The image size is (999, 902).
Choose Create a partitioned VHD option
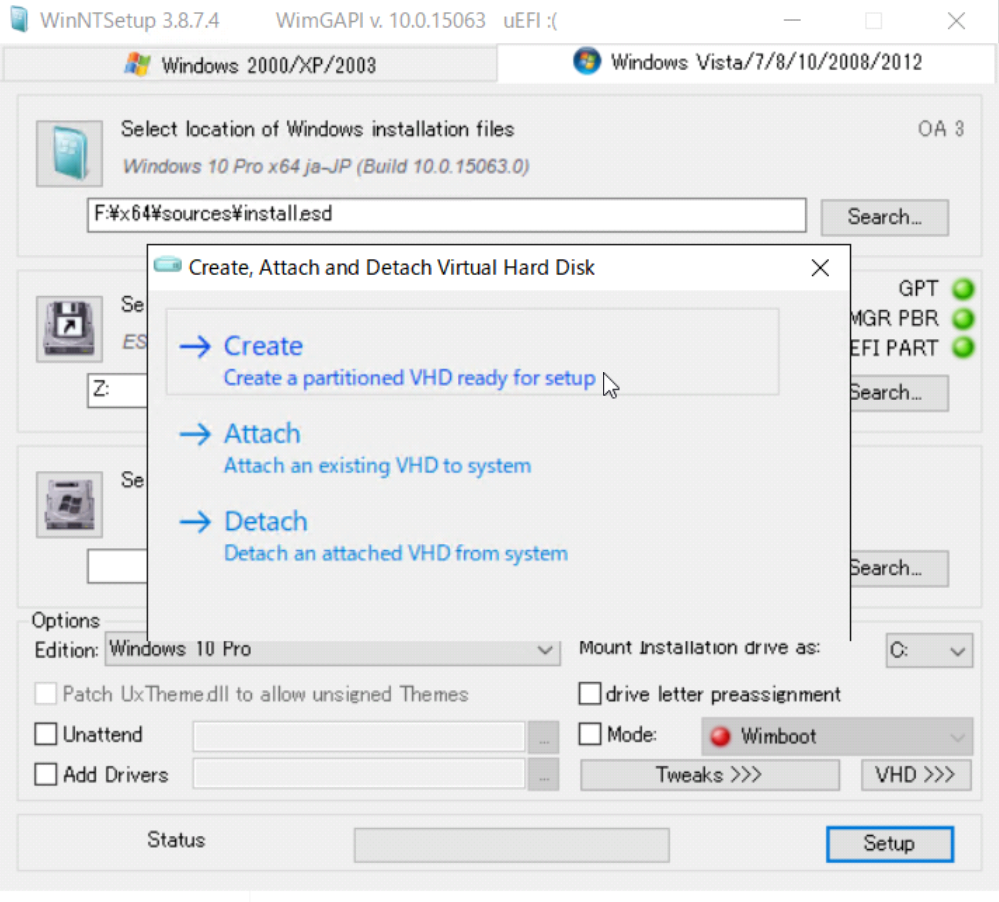pos(472,352)
